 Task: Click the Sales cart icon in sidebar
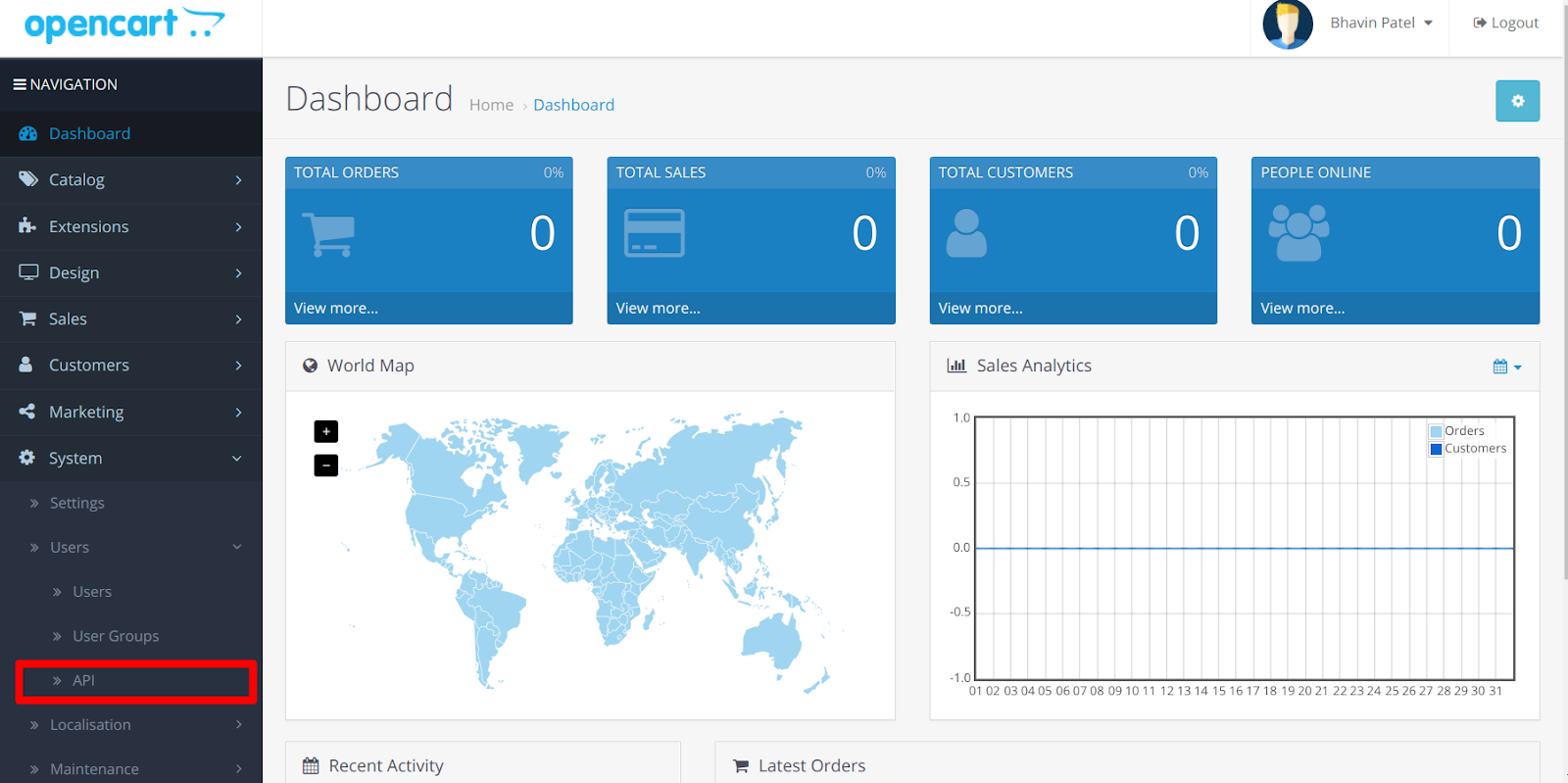[27, 318]
